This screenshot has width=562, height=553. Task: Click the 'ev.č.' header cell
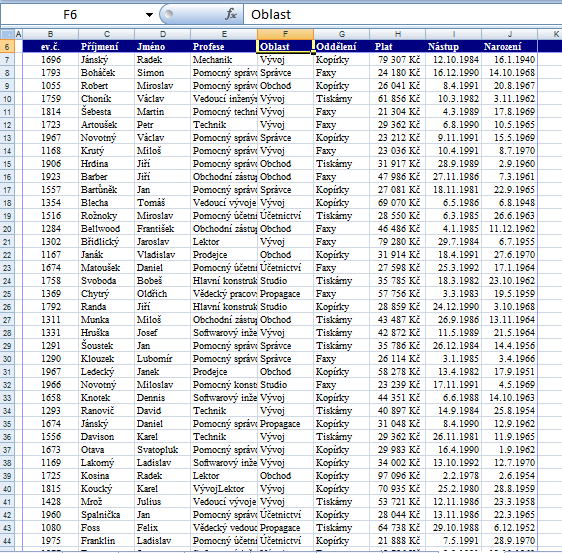pos(50,47)
